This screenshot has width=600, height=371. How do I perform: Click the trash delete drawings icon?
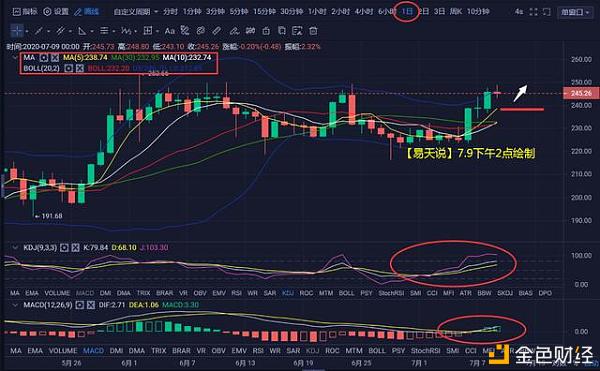[313, 31]
